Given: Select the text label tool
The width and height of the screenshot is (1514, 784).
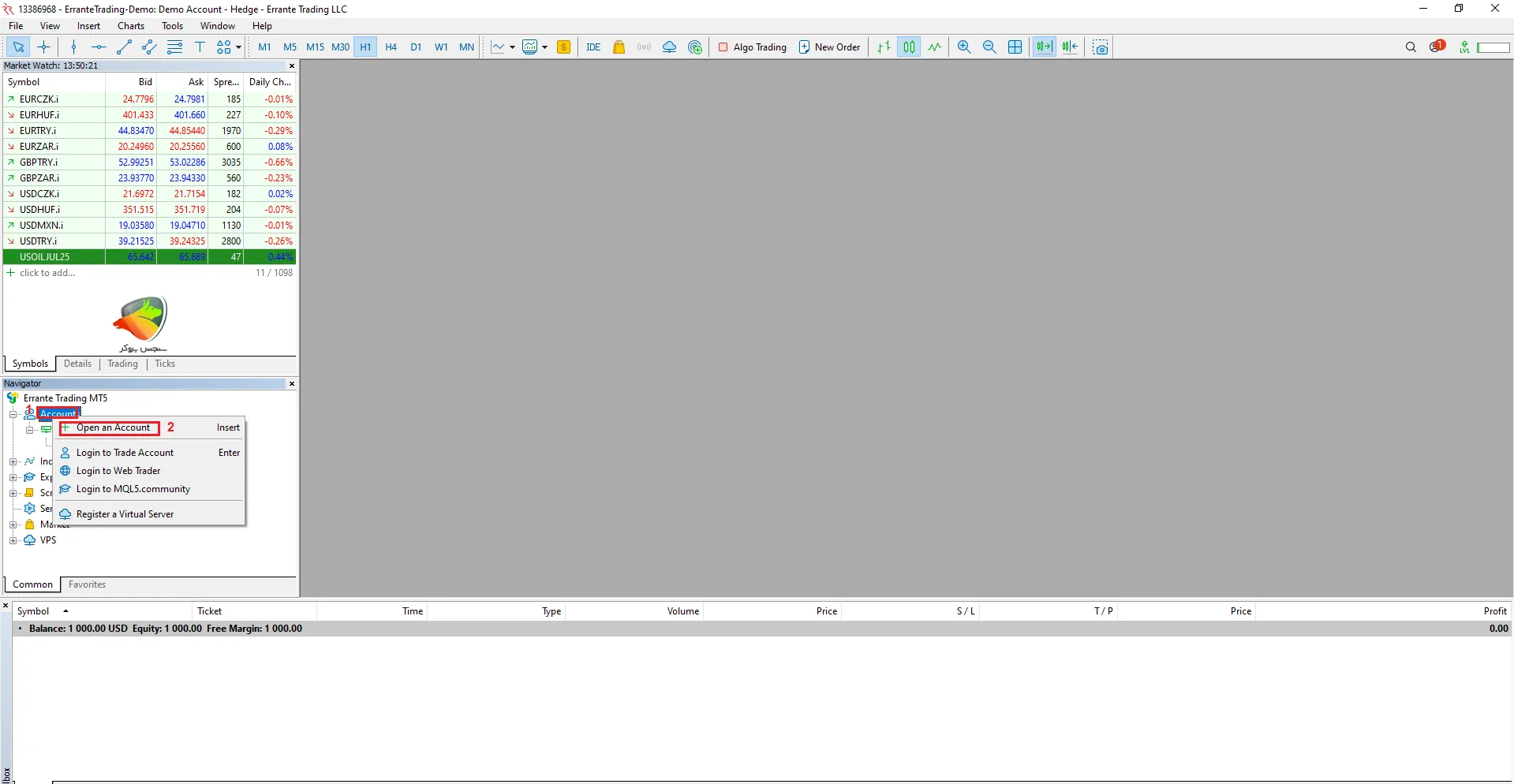Looking at the screenshot, I should pyautogui.click(x=200, y=47).
